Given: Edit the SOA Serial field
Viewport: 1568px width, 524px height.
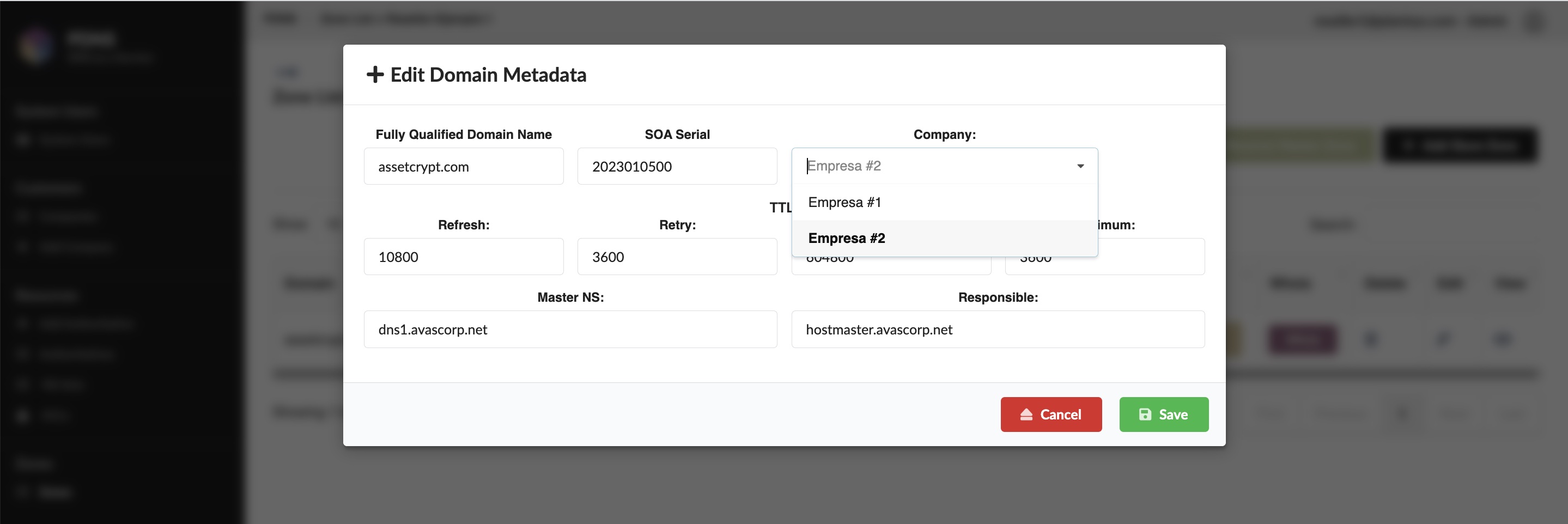Looking at the screenshot, I should 677,166.
